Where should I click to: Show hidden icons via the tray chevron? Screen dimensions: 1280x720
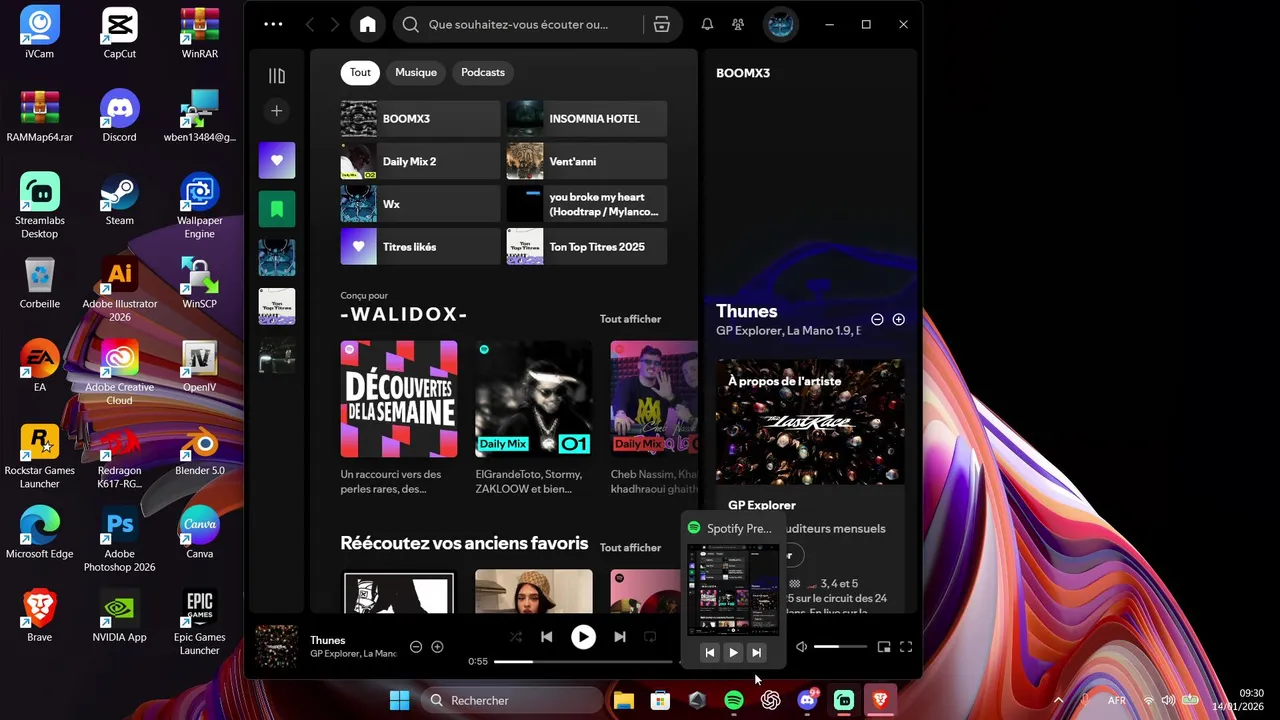click(x=1059, y=700)
